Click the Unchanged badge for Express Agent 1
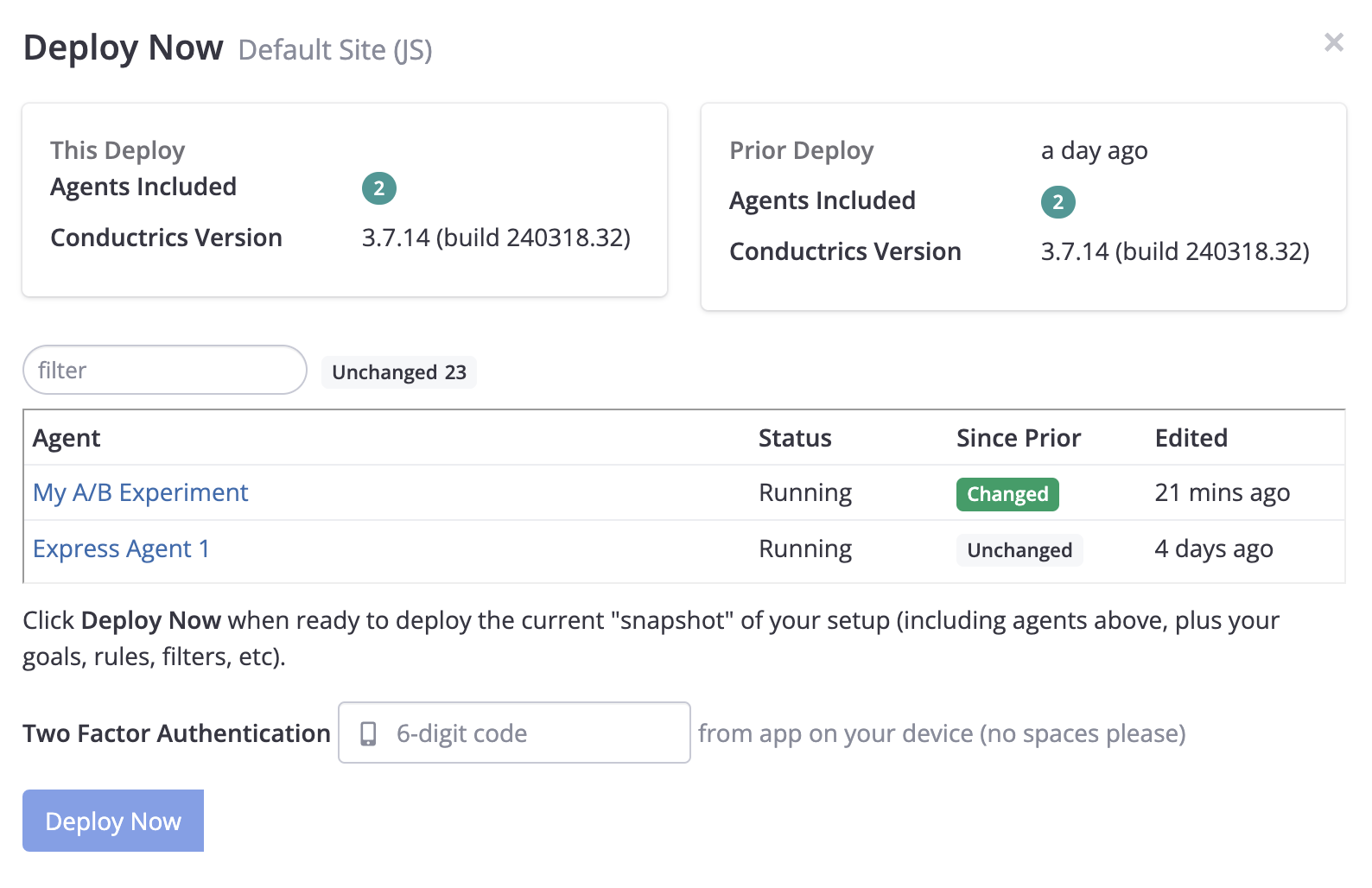Screen dimensions: 1372x888 point(1019,550)
